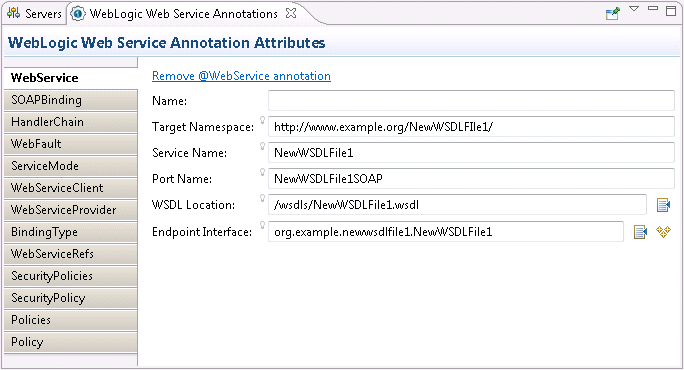This screenshot has height=370, width=684.
Task: Click the browse icon beside WSDL Location
Action: 663,205
